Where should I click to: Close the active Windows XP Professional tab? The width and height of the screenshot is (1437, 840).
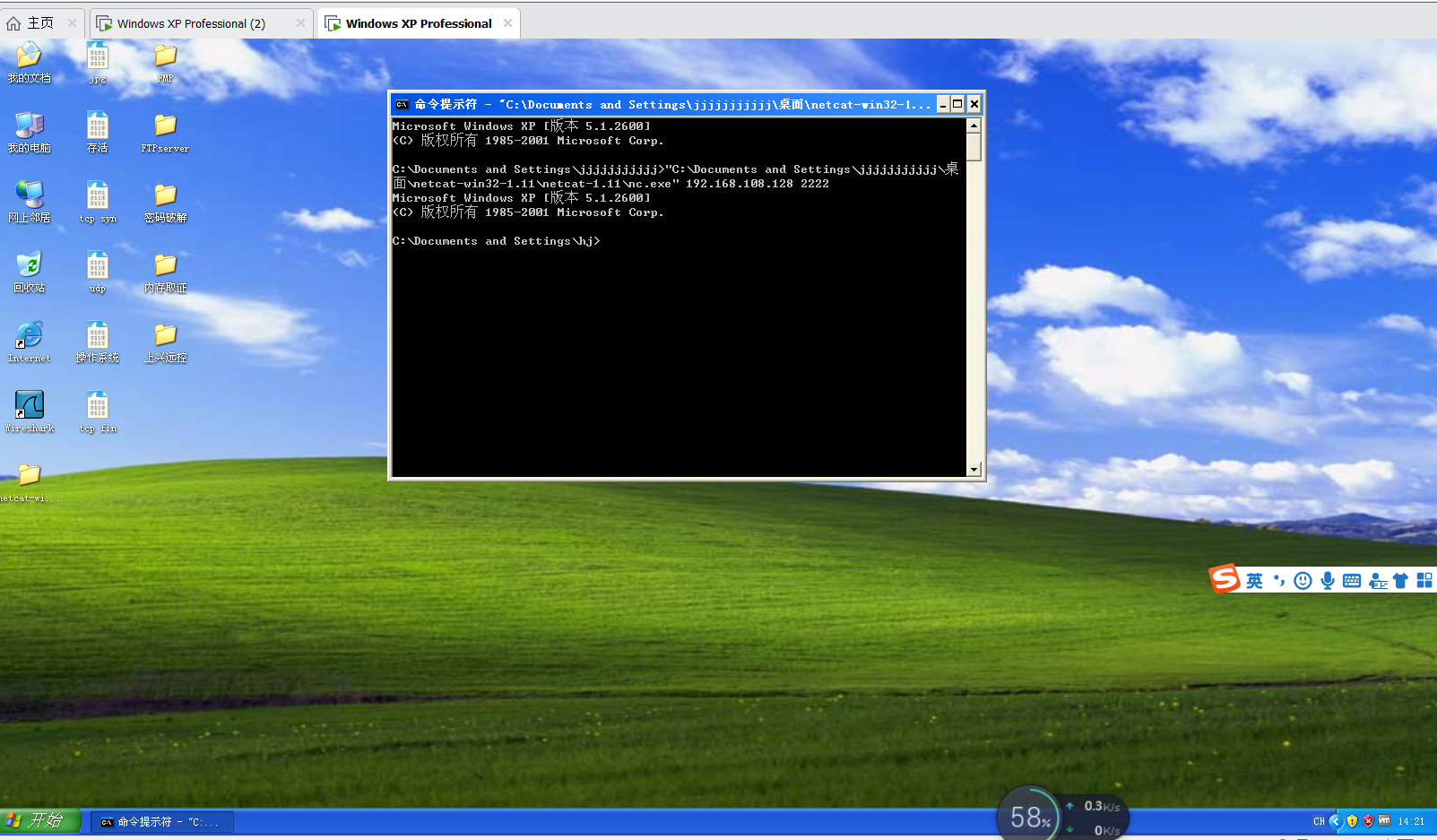pyautogui.click(x=507, y=23)
